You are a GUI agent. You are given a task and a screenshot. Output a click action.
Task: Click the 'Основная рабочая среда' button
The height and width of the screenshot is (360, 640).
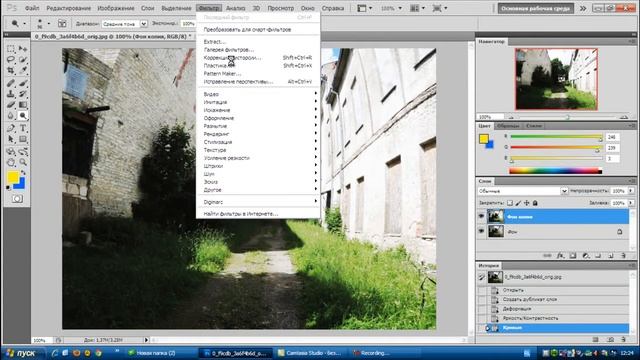point(536,8)
